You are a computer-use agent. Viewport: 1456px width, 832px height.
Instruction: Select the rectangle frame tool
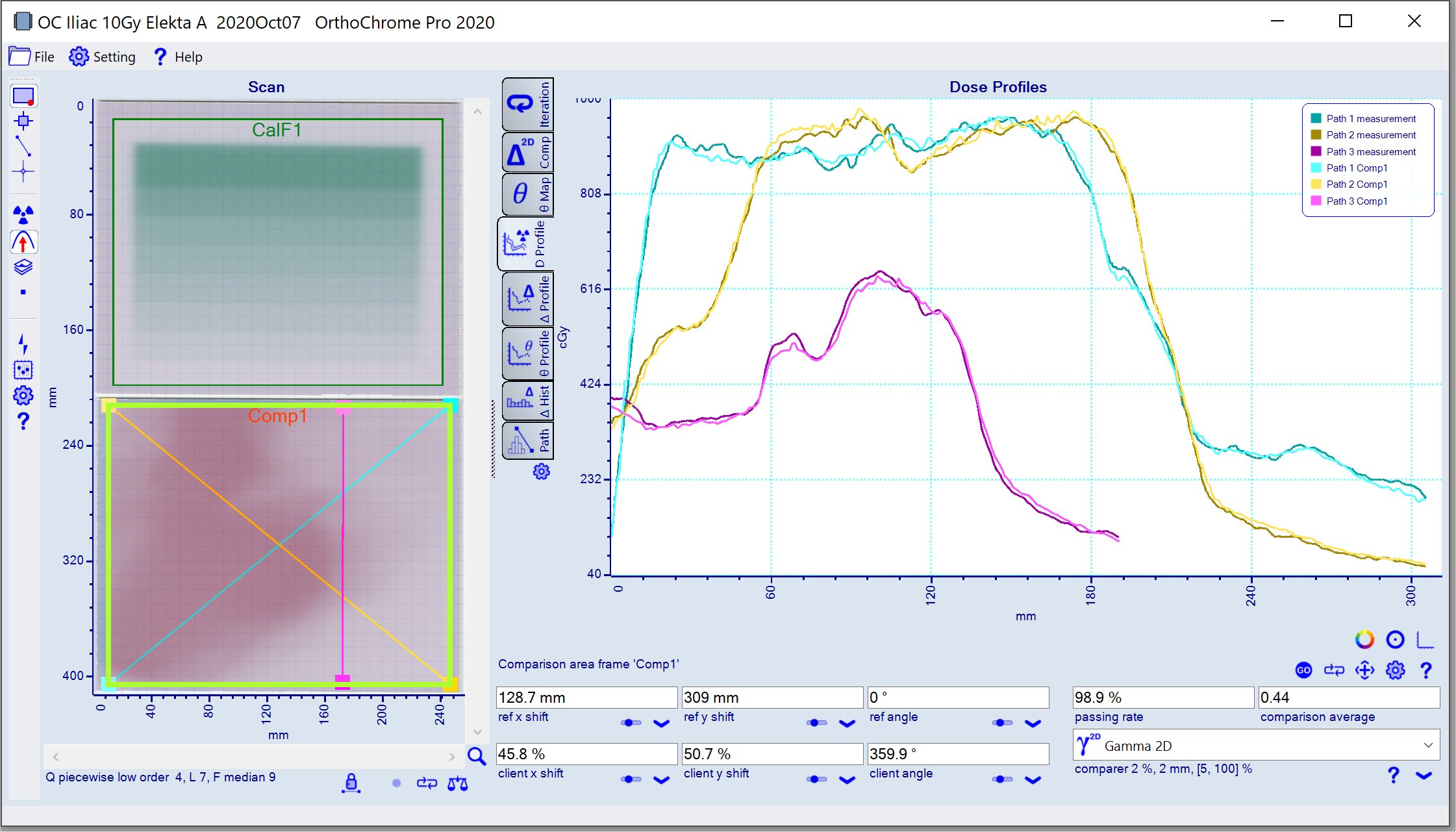(x=23, y=96)
